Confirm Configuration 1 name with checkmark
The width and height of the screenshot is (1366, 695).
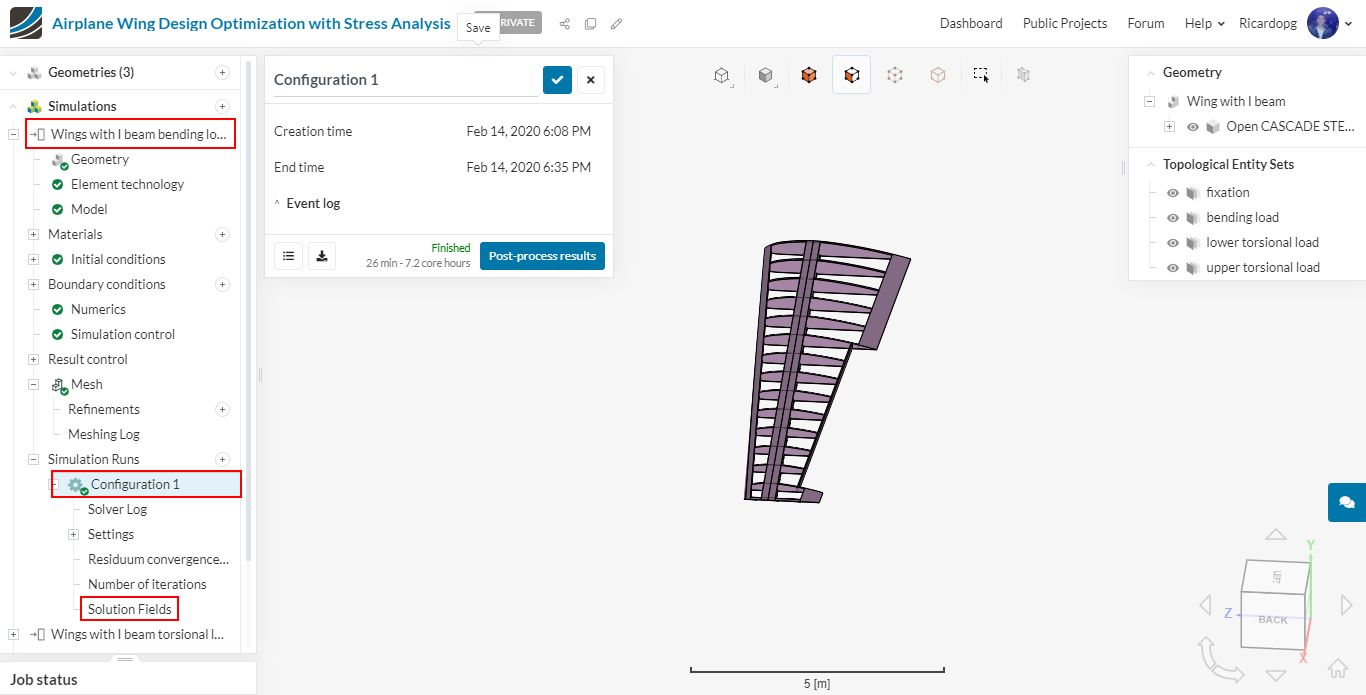pos(557,80)
